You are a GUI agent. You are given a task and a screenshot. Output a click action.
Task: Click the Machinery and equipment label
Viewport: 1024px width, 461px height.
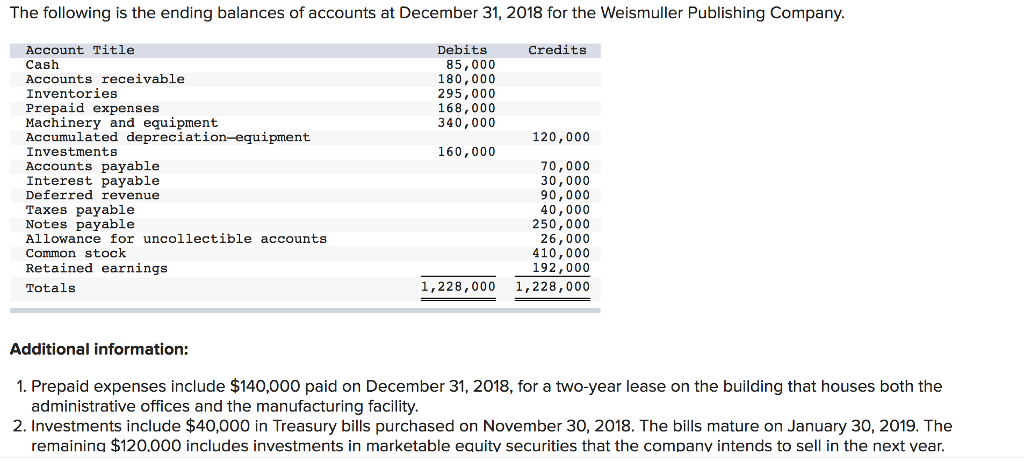click(x=121, y=123)
